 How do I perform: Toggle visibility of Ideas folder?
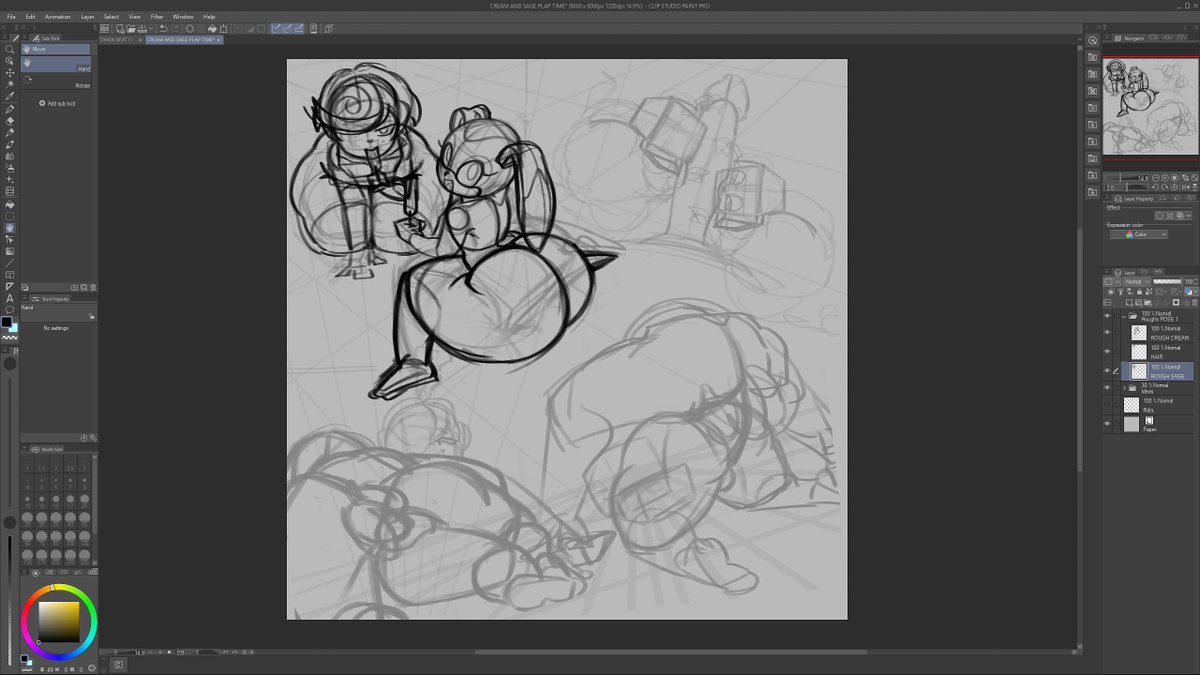[1107, 387]
